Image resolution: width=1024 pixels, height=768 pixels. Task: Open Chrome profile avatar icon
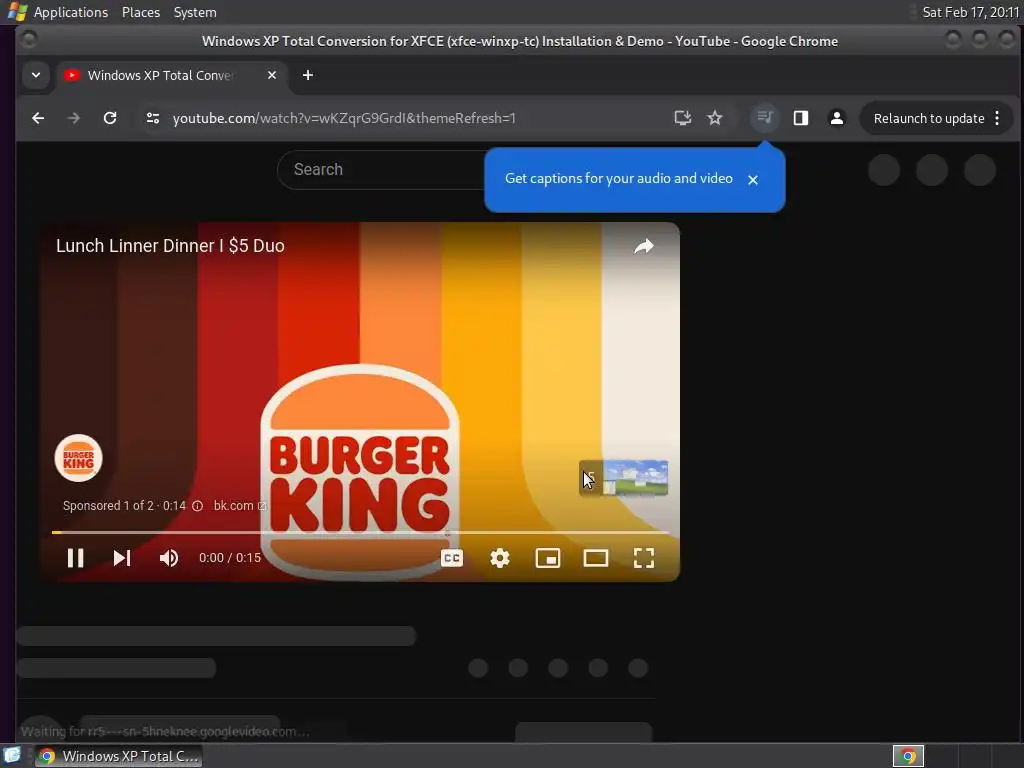pyautogui.click(x=837, y=118)
